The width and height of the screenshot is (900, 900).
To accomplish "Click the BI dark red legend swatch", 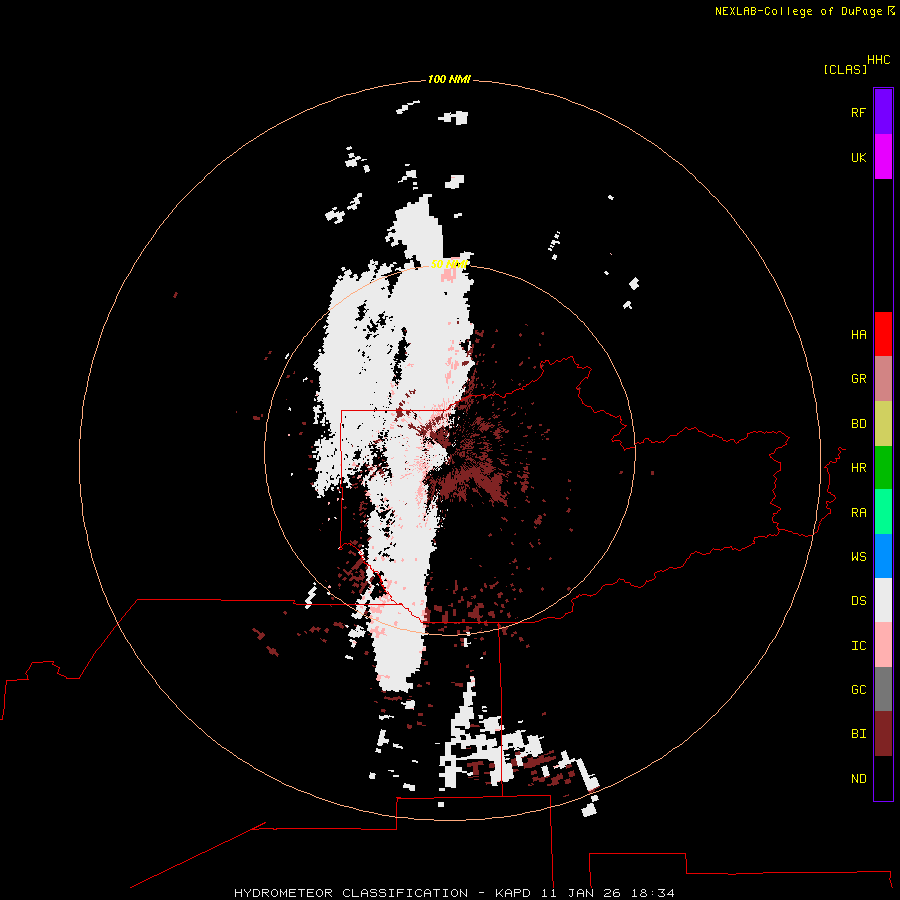I will click(883, 734).
